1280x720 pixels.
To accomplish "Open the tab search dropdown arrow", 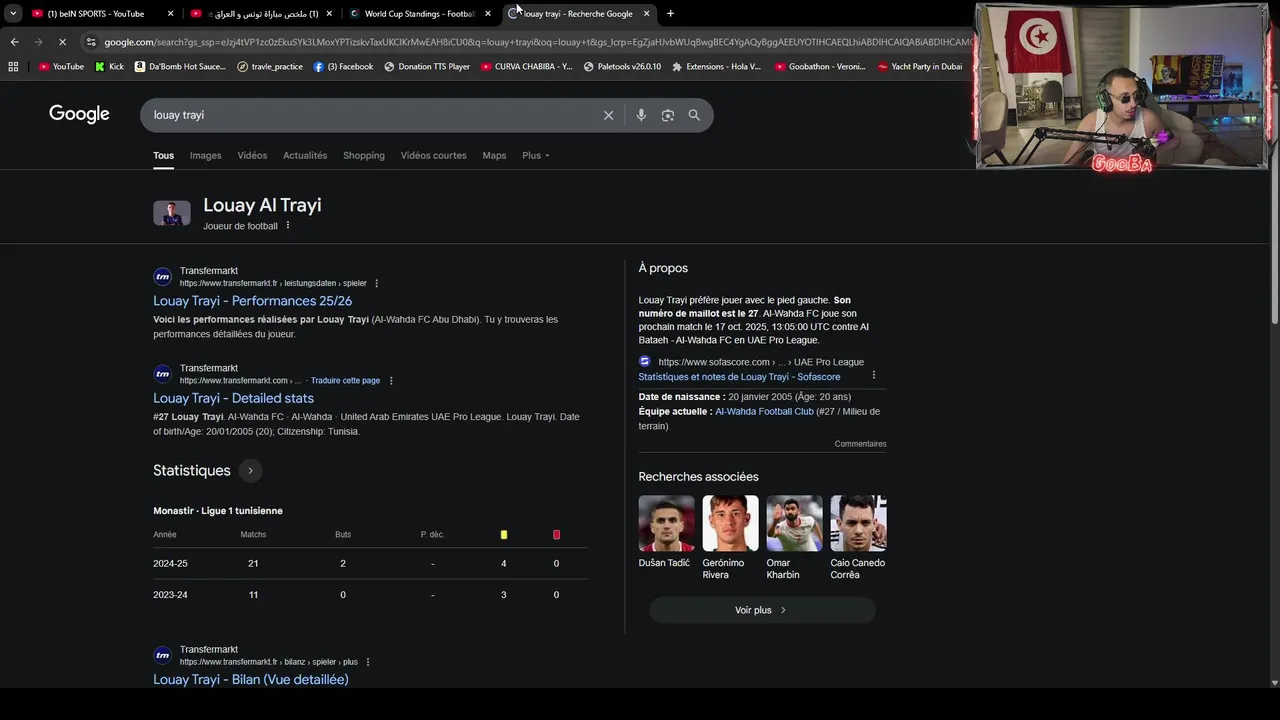I will click(x=13, y=14).
